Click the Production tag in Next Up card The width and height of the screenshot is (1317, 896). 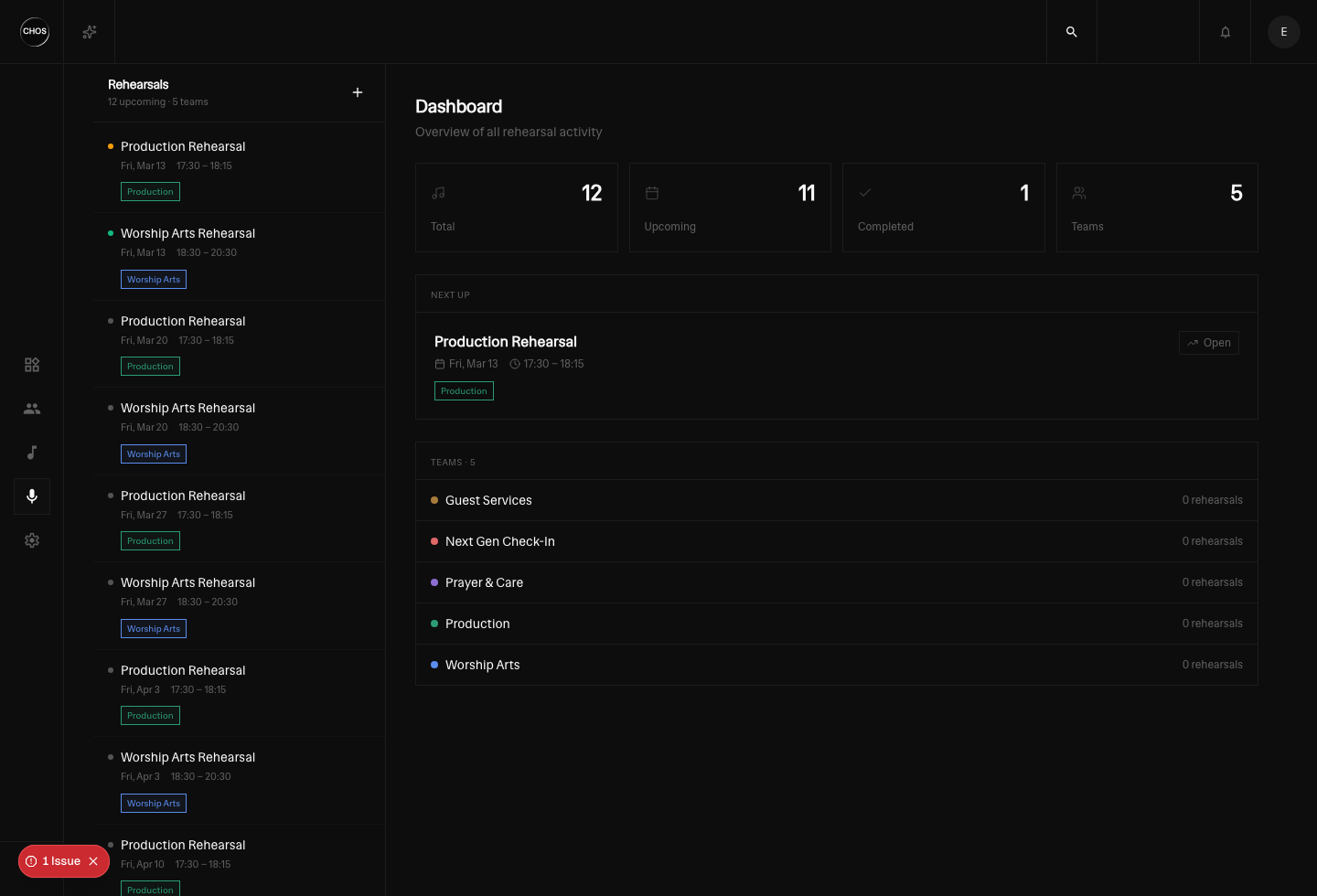(464, 391)
